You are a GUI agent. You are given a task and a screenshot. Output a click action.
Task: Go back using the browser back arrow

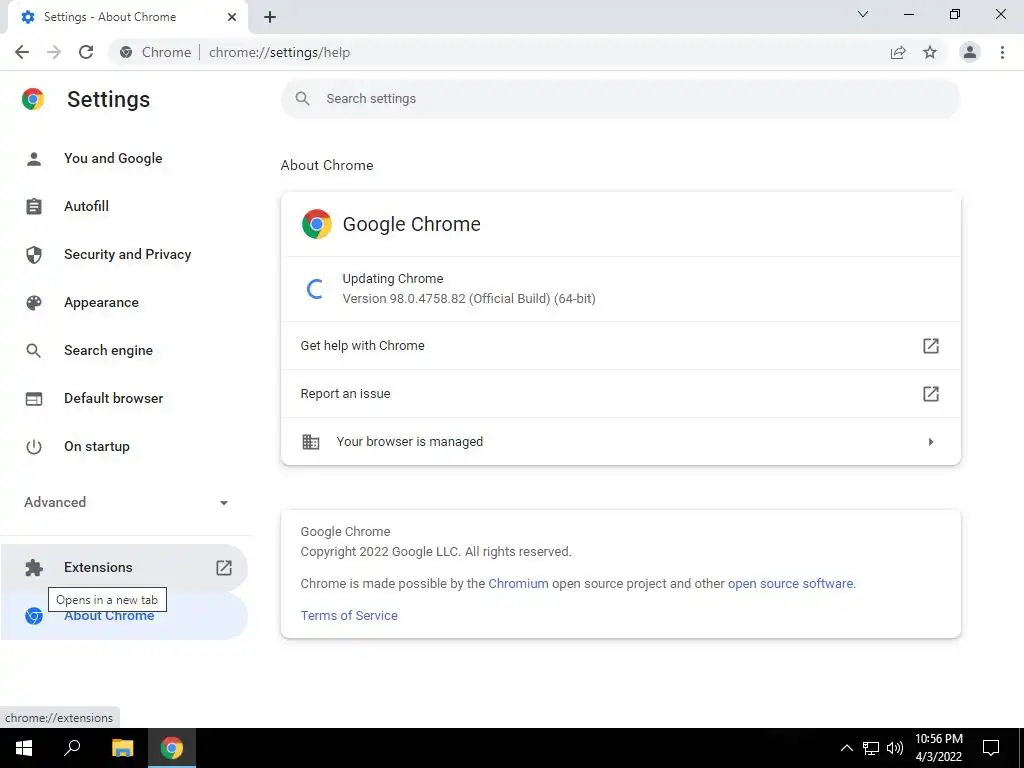[22, 52]
